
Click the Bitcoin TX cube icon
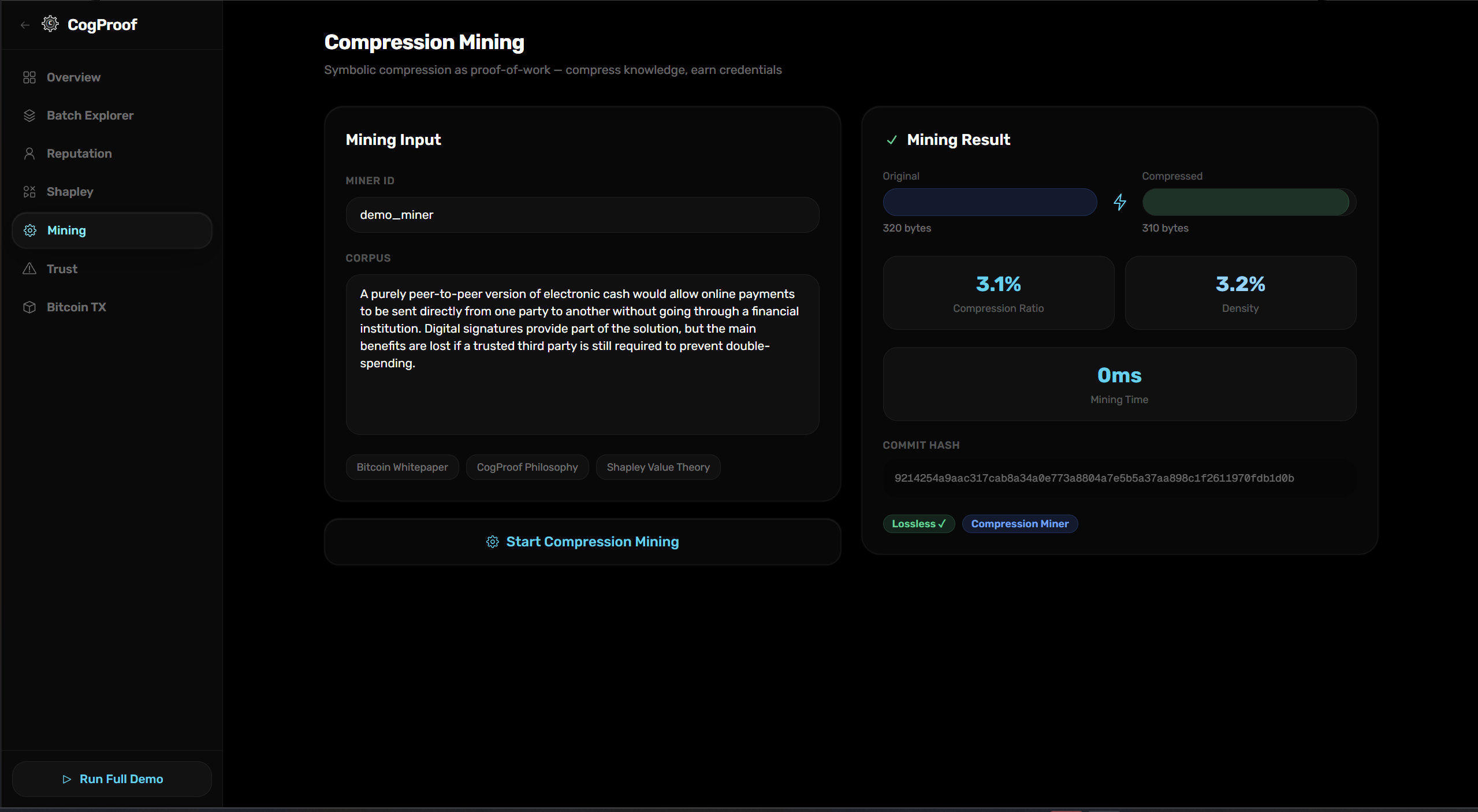coord(29,307)
